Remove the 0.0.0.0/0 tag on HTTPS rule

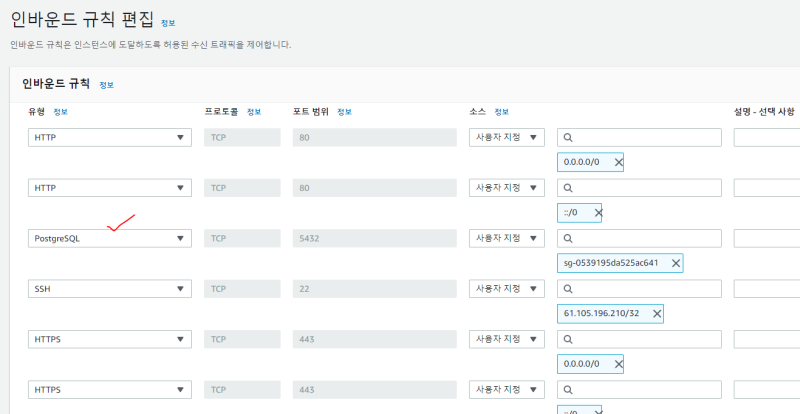pyautogui.click(x=618, y=364)
